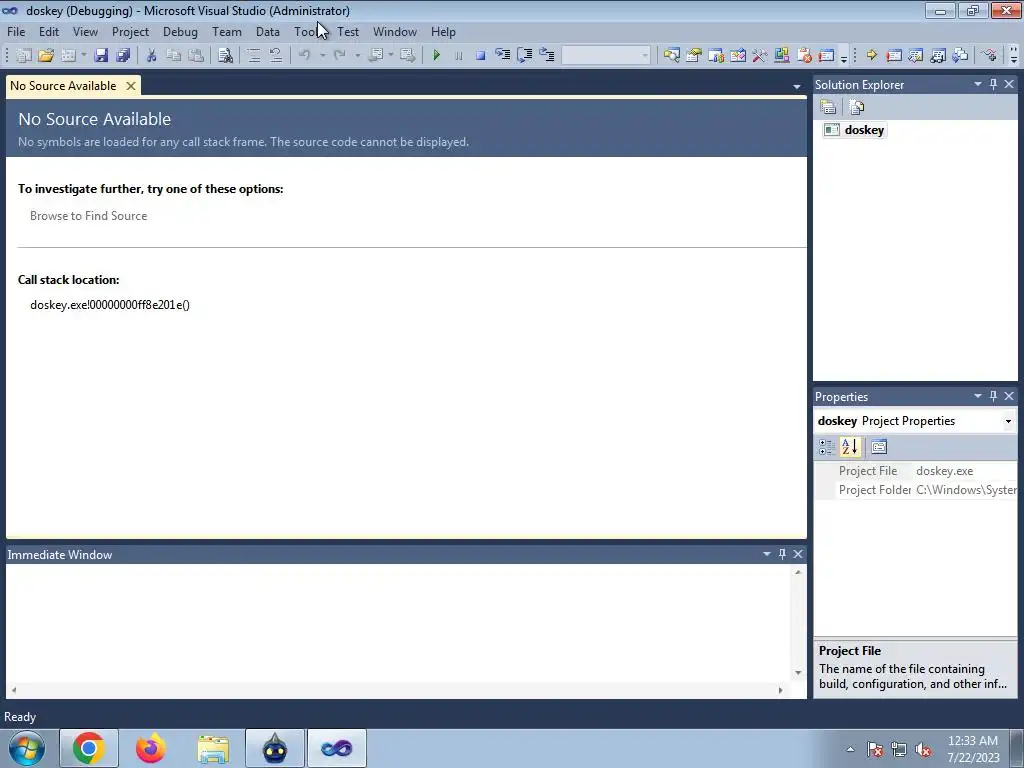Click the Paste clipboard icon
Viewport: 1024px width, 768px height.
click(x=195, y=56)
